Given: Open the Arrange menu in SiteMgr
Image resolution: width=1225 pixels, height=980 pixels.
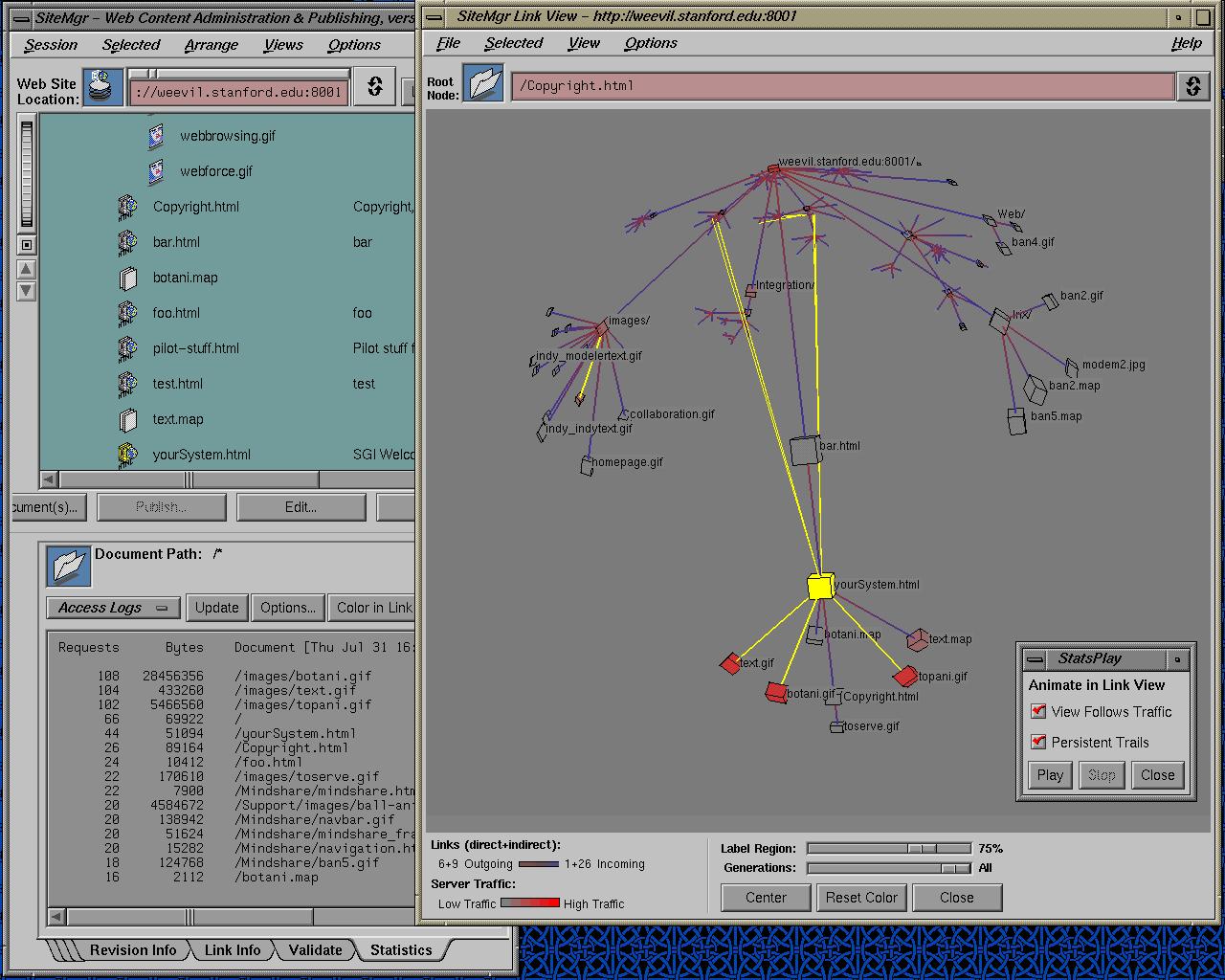Looking at the screenshot, I should 212,45.
